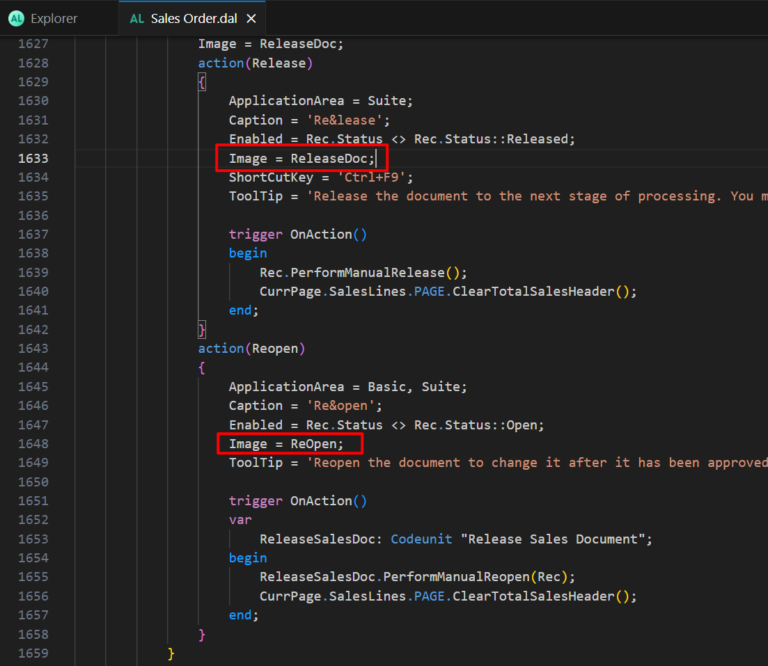
Task: Click the ReleaseSalesDoc.PerformManualReopen(Rec) call
Action: pyautogui.click(x=417, y=577)
